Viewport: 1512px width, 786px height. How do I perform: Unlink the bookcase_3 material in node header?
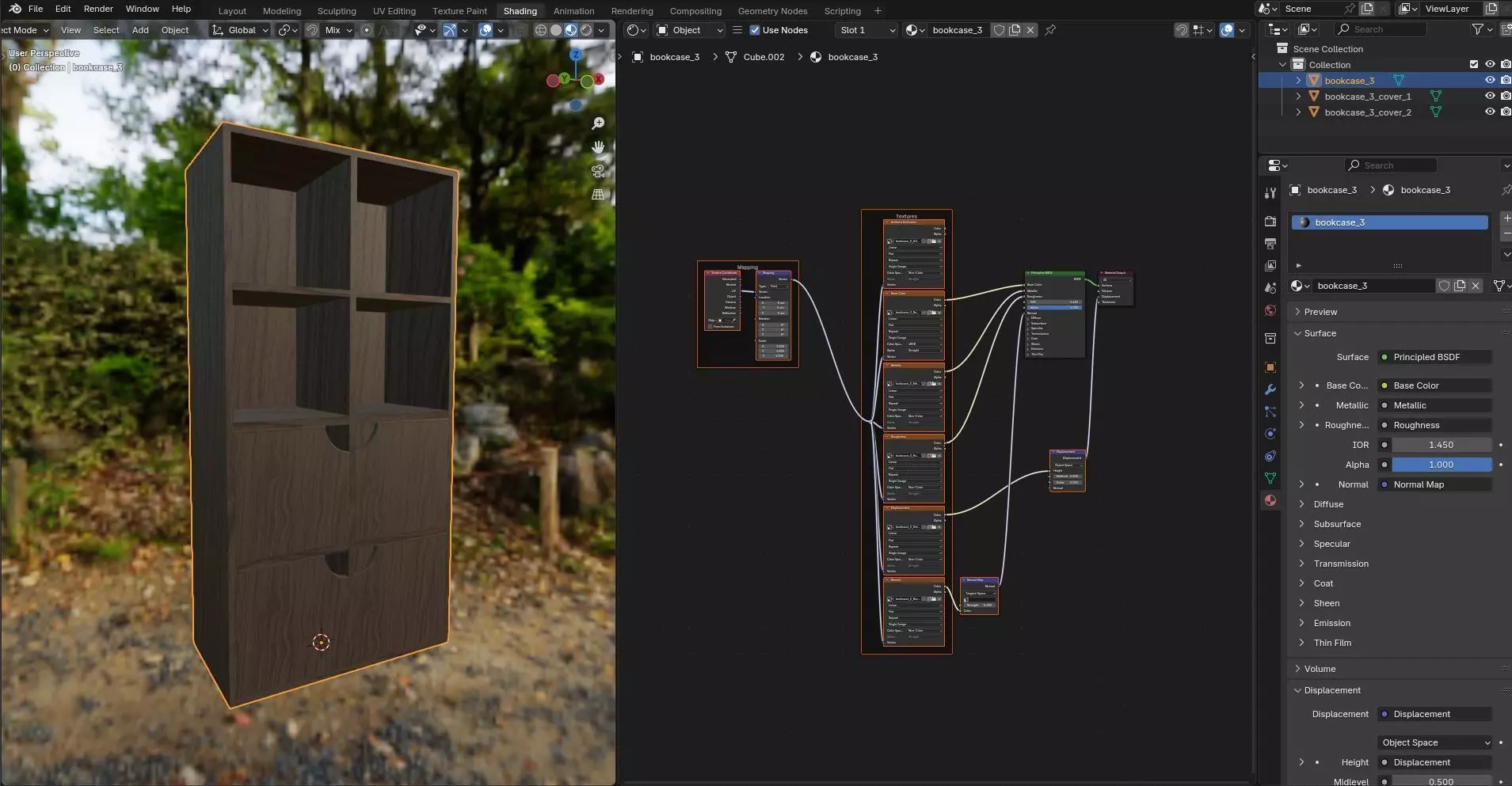pos(1030,30)
